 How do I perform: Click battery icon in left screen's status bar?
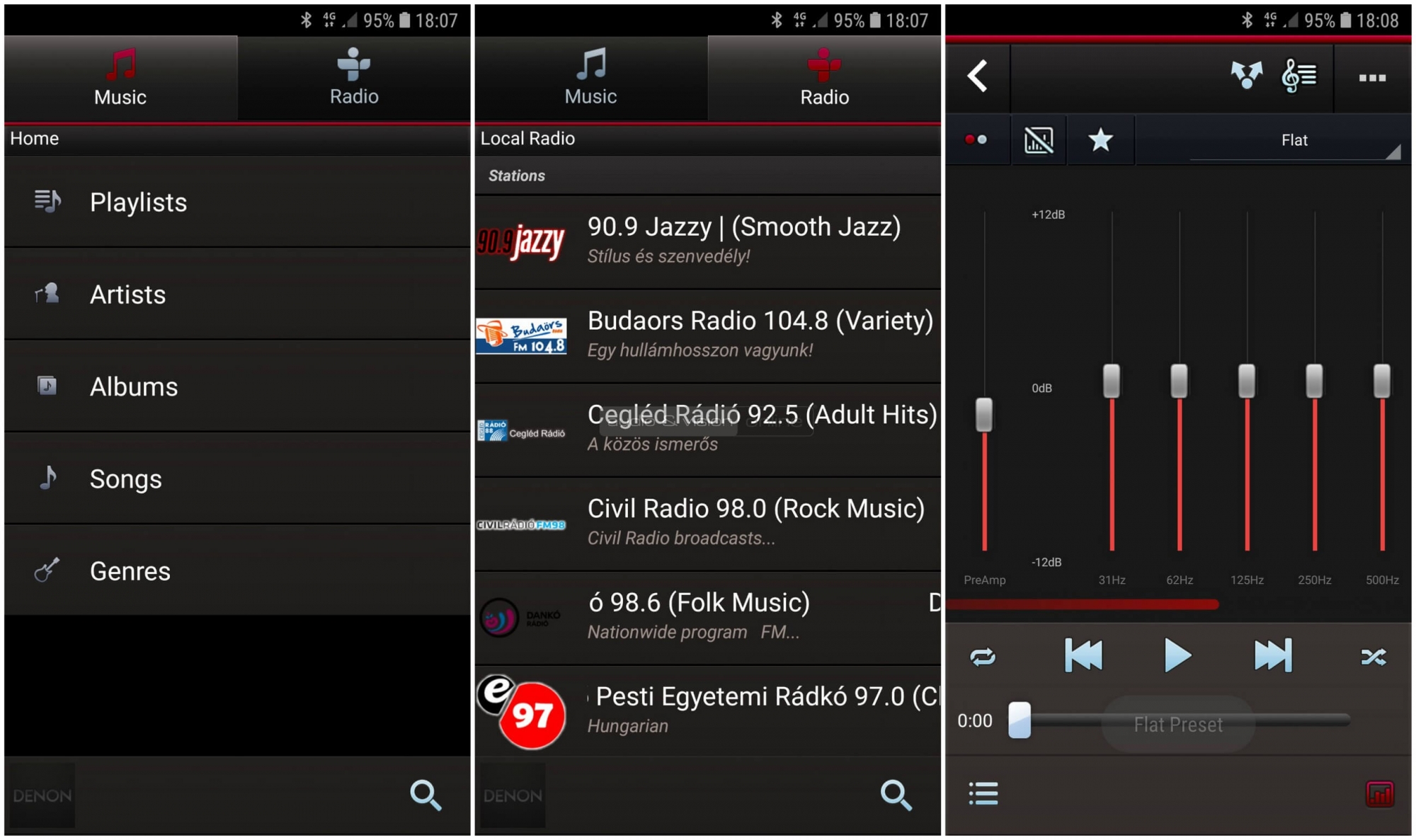tap(404, 20)
